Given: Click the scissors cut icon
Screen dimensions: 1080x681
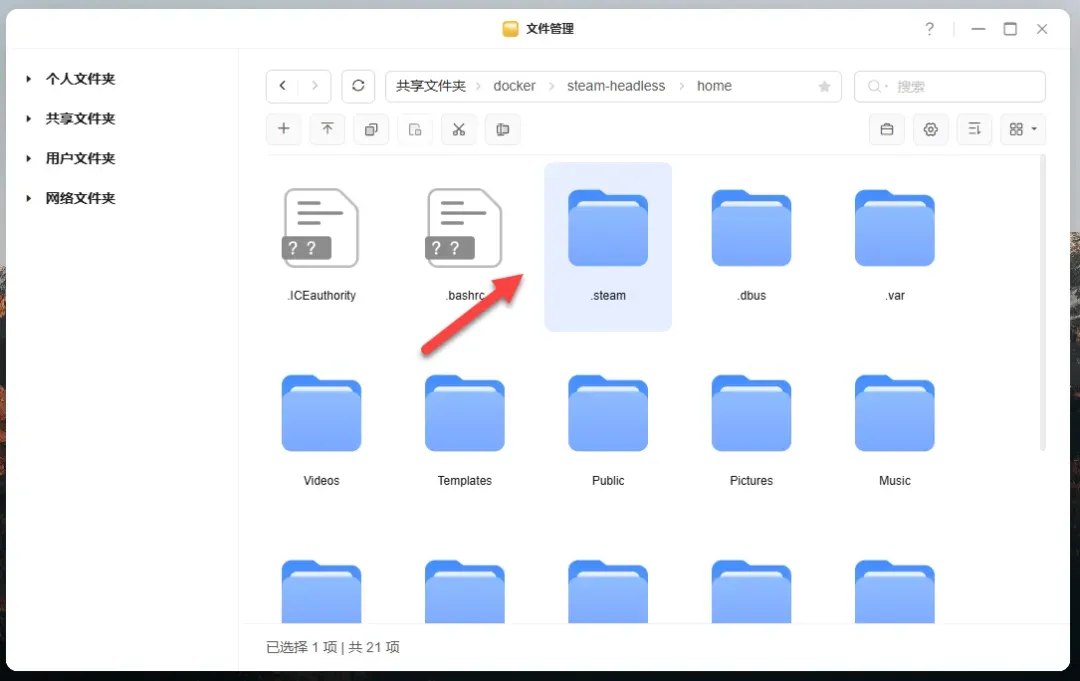Looking at the screenshot, I should [x=458, y=129].
